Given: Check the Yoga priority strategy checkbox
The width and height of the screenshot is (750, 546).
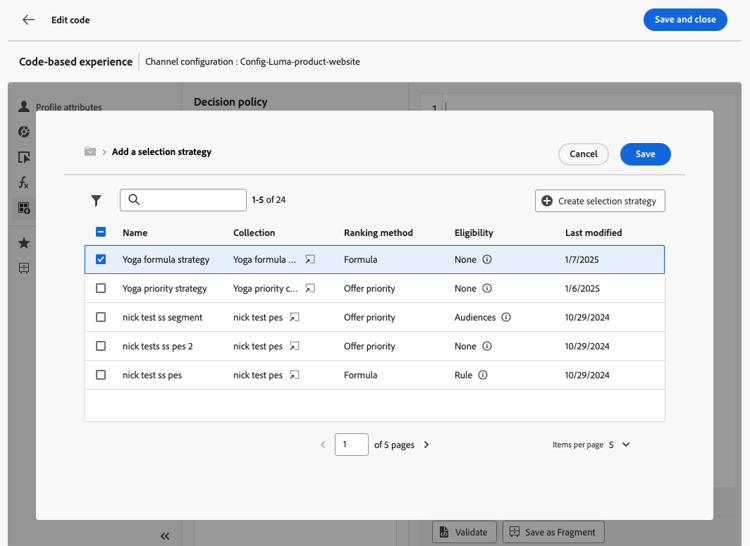Looking at the screenshot, I should click(x=101, y=289).
